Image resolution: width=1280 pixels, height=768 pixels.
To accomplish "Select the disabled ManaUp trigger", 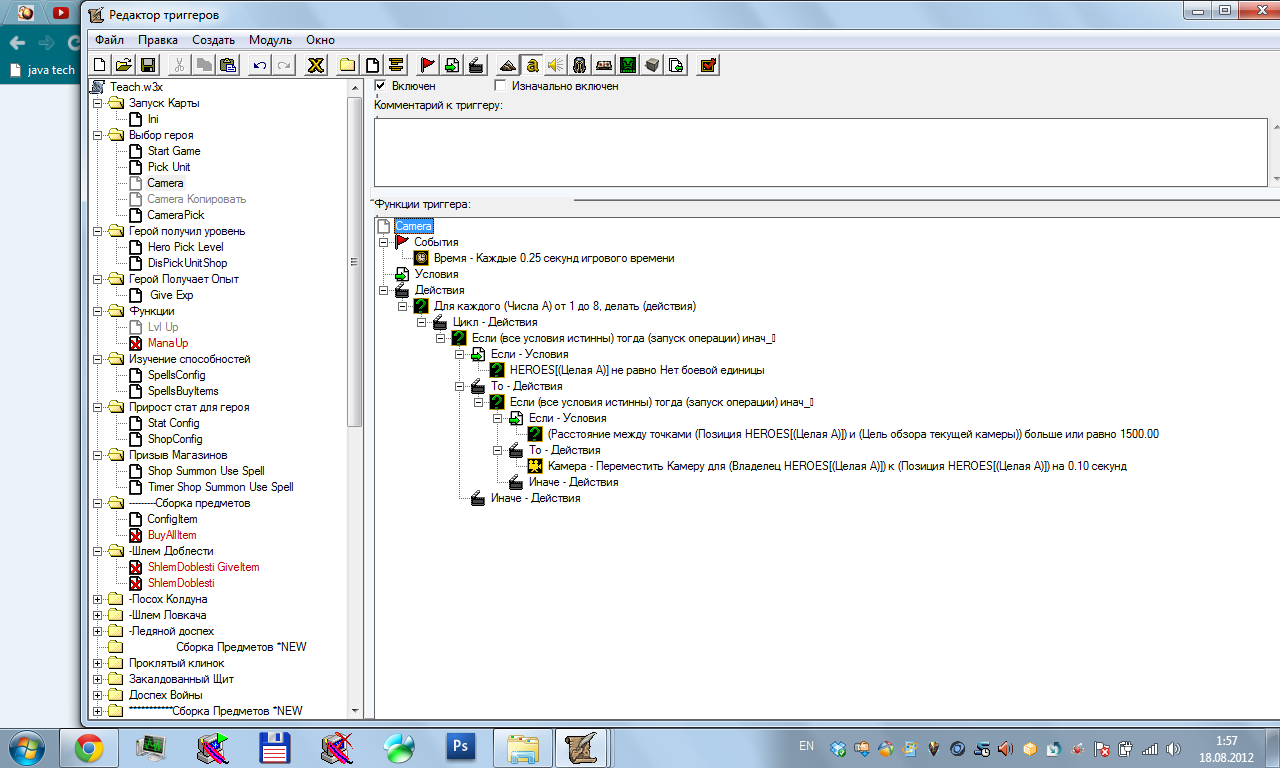I will 168,343.
